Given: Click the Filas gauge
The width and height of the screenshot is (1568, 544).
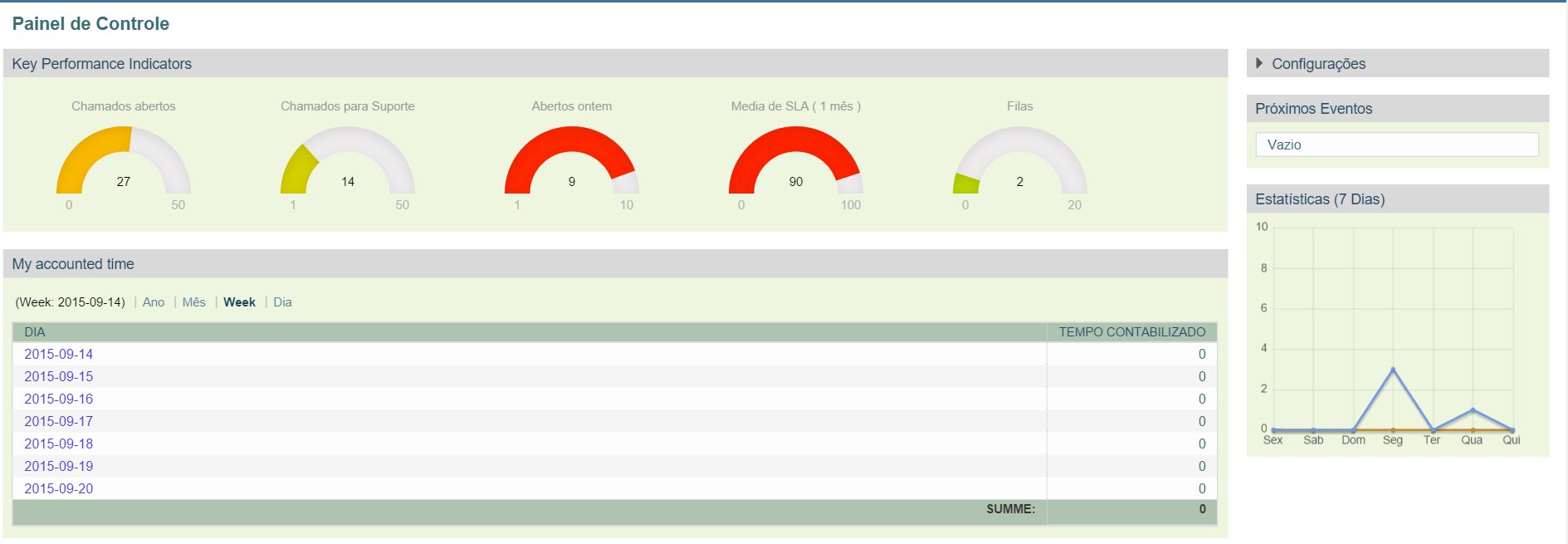Looking at the screenshot, I should point(1020,160).
